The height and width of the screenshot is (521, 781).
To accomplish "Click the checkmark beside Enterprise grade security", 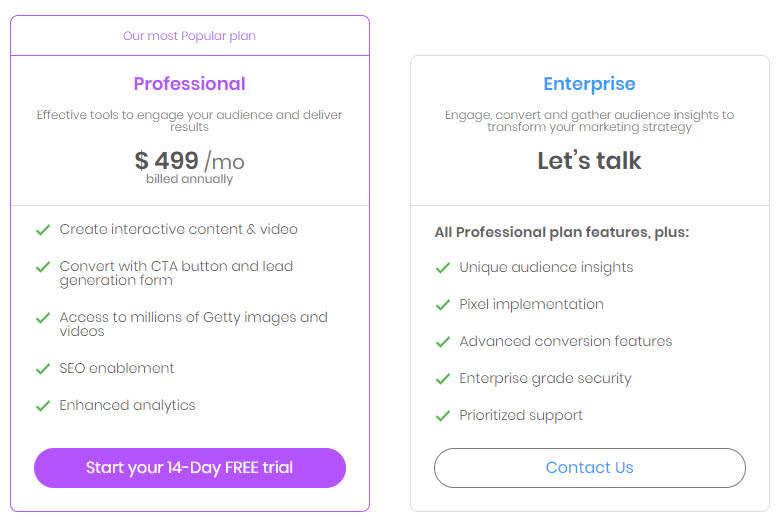I will [443, 379].
